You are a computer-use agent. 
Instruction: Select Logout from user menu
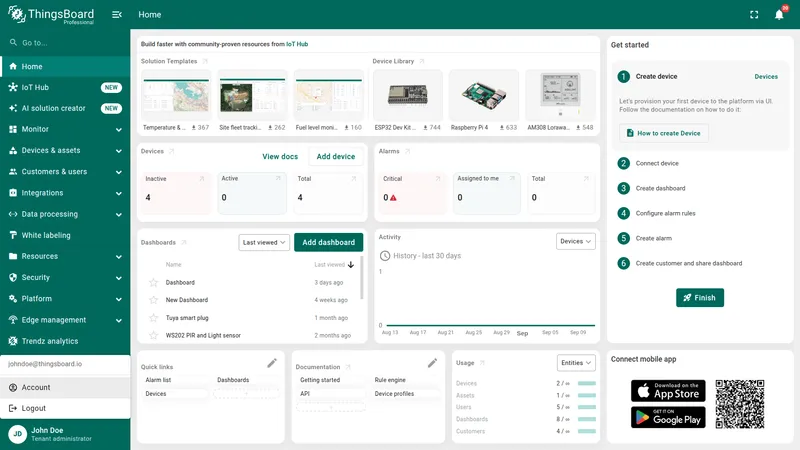65,408
